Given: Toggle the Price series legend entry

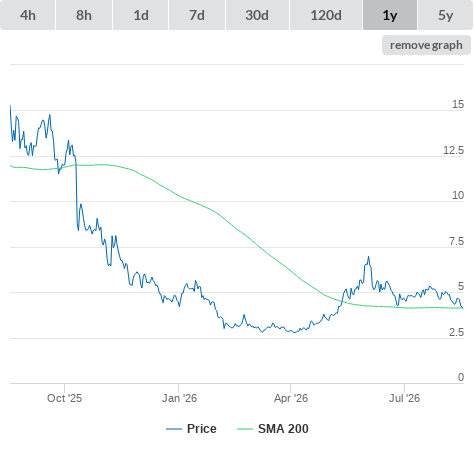Looking at the screenshot, I should [x=191, y=429].
